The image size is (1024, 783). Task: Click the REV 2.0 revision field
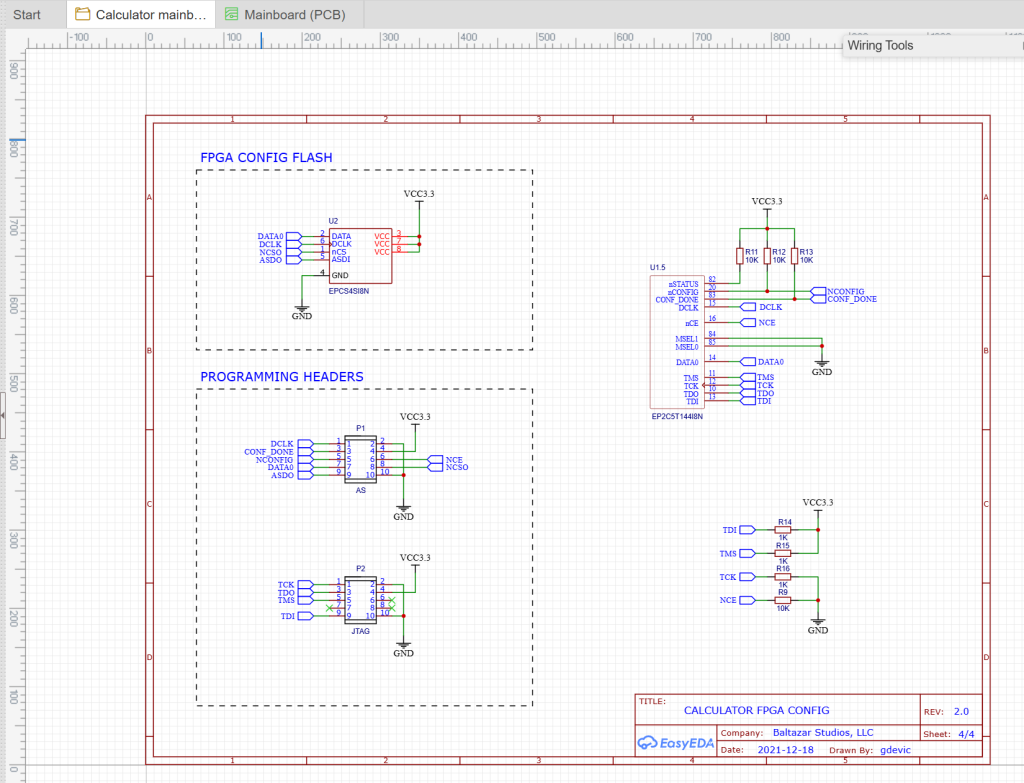(954, 710)
